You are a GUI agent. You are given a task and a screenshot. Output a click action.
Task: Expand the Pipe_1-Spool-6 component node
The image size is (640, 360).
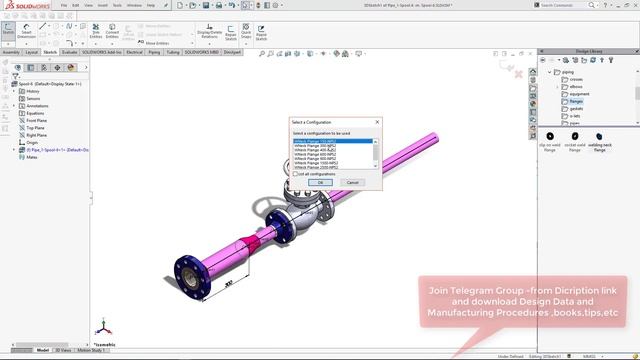14,150
